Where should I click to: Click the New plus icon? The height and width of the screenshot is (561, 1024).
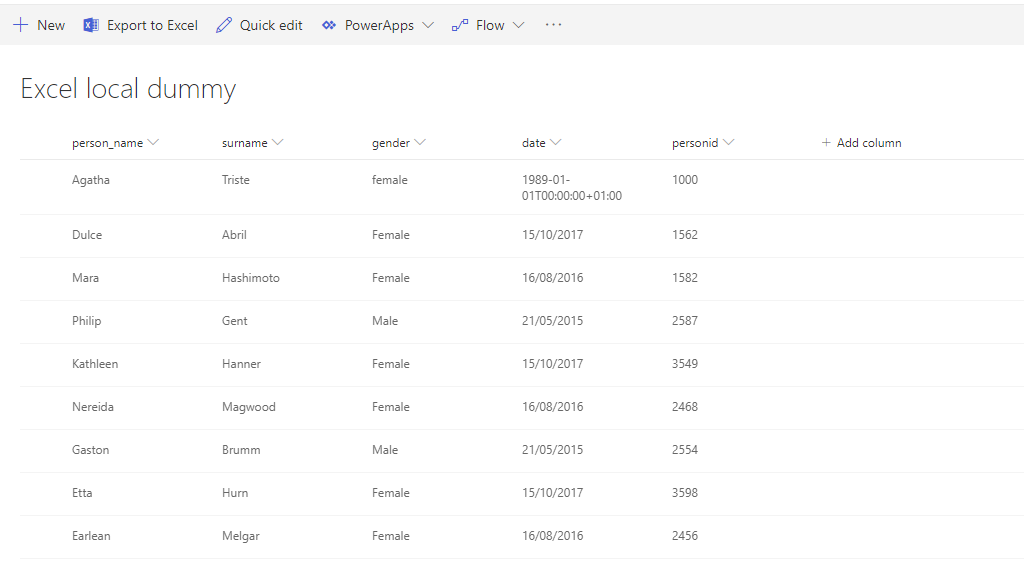pos(20,25)
